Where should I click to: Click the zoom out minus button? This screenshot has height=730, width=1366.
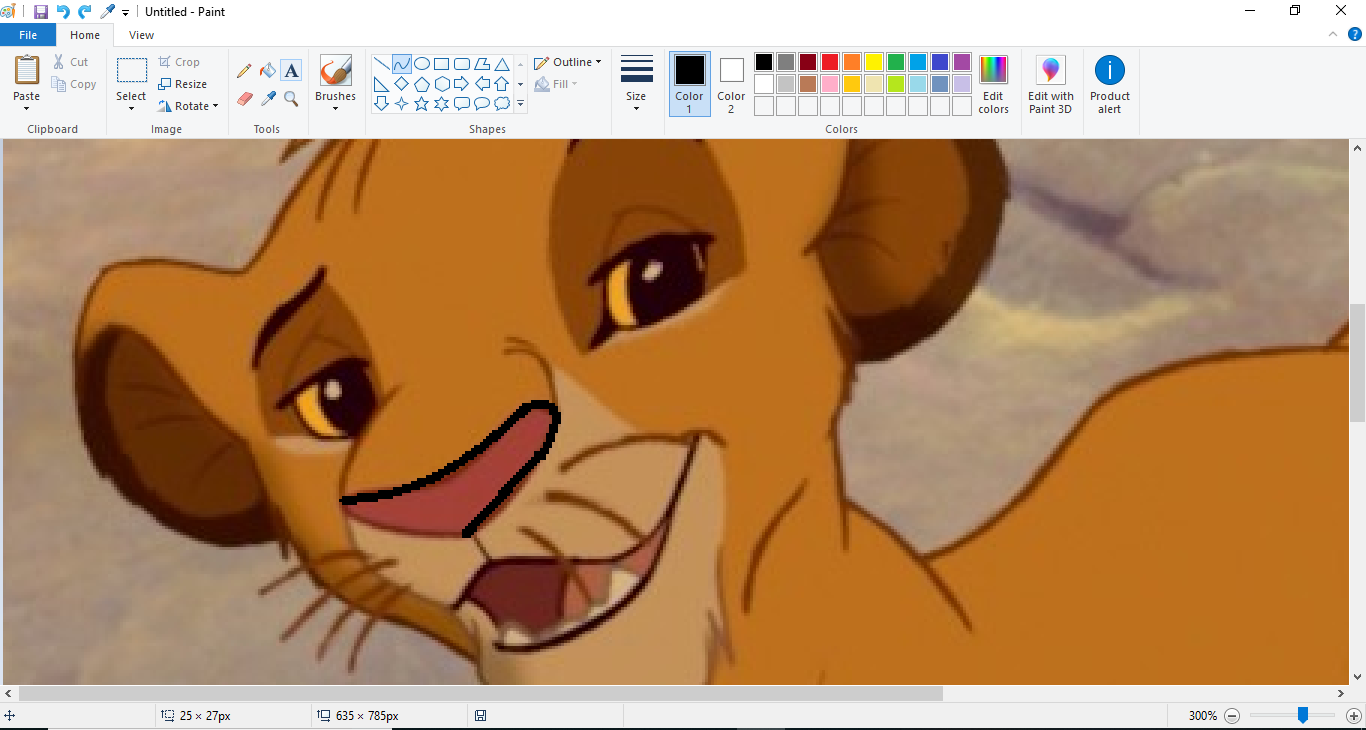(1232, 716)
